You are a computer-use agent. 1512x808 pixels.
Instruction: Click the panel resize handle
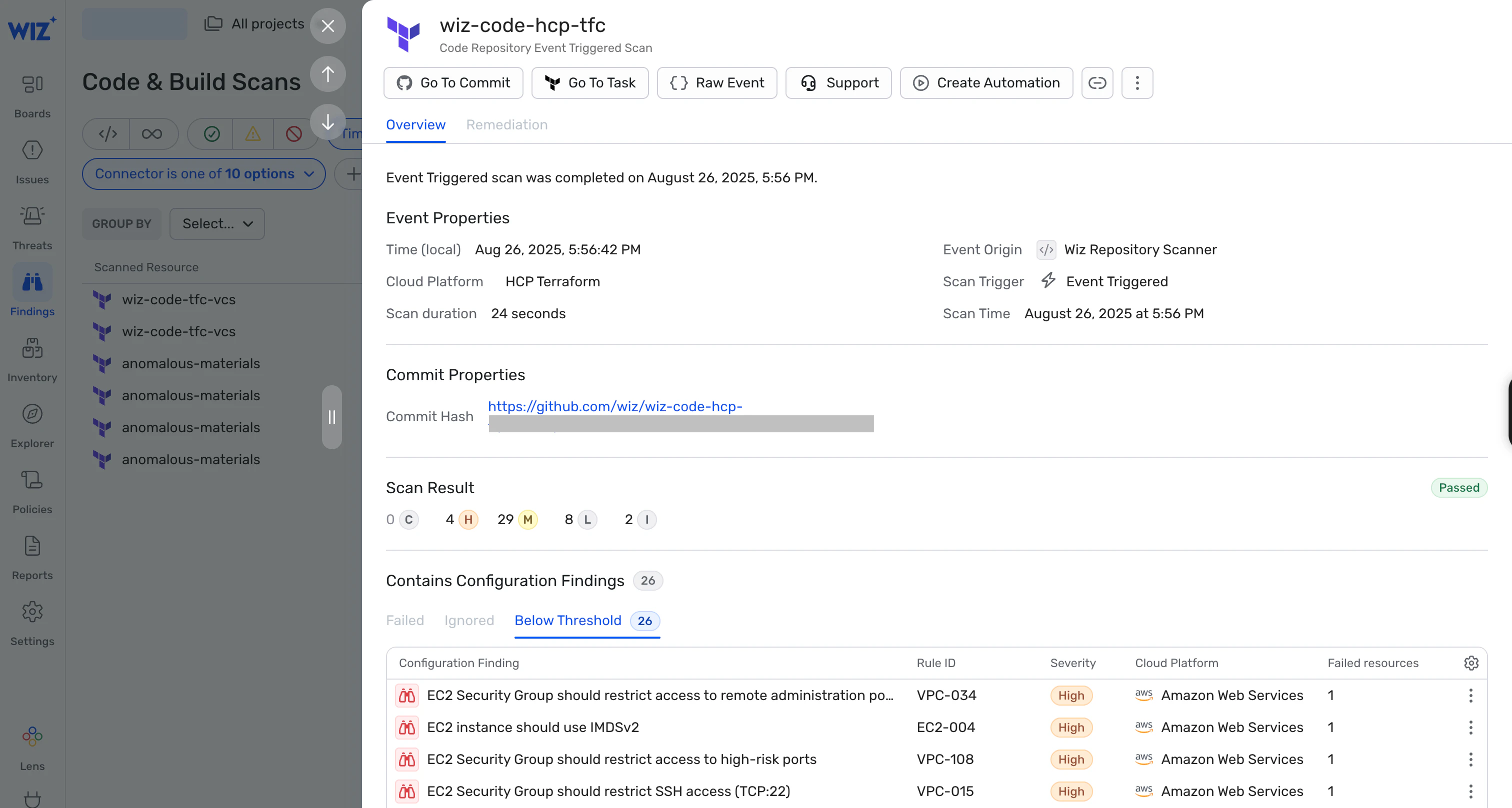331,417
